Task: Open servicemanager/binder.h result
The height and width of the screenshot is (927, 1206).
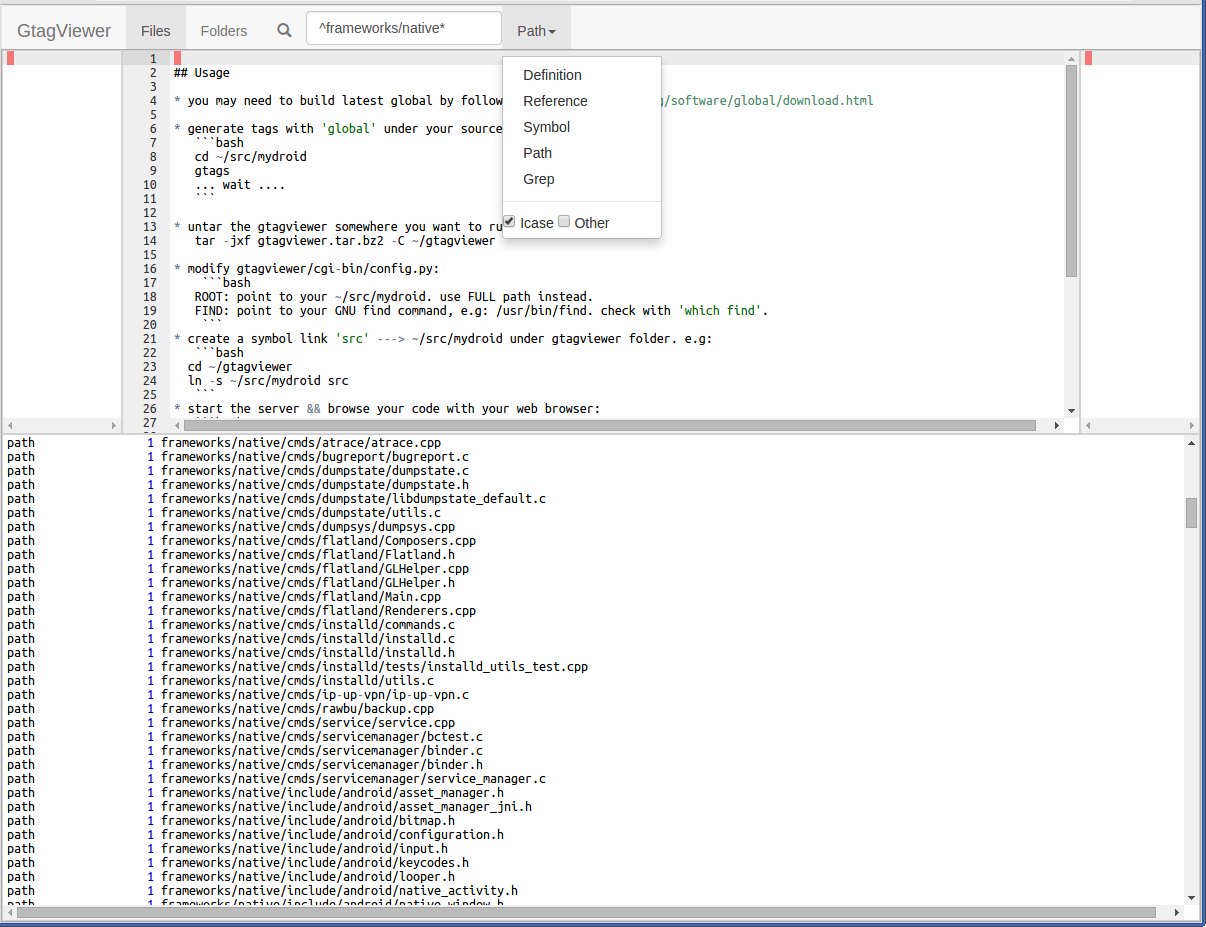Action: [x=322, y=764]
